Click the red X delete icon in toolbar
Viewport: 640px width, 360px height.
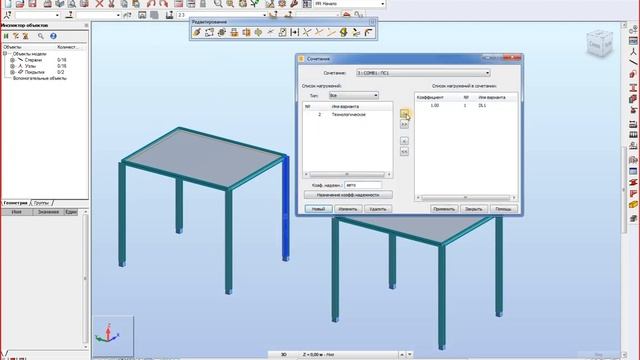[99, 4]
